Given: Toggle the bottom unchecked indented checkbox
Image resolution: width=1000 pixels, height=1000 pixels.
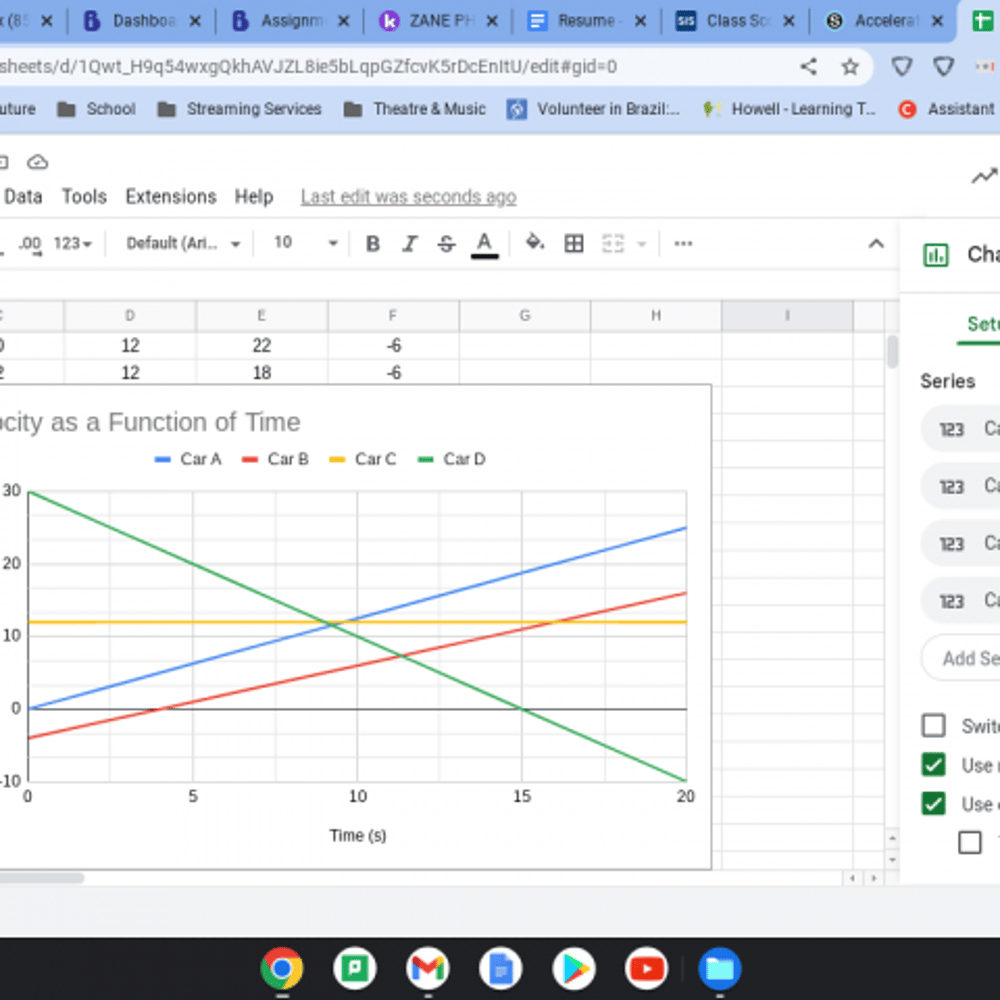Looking at the screenshot, I should point(969,842).
